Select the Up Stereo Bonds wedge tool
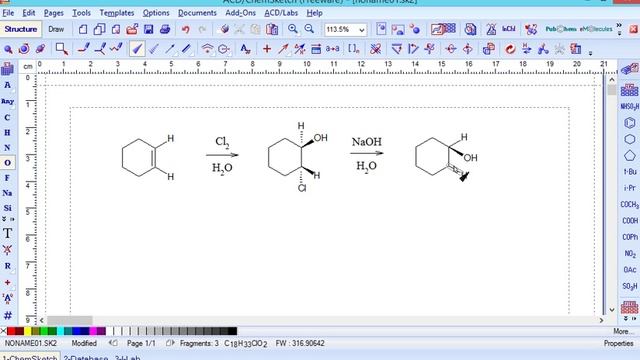The image size is (640, 360). tap(137, 49)
